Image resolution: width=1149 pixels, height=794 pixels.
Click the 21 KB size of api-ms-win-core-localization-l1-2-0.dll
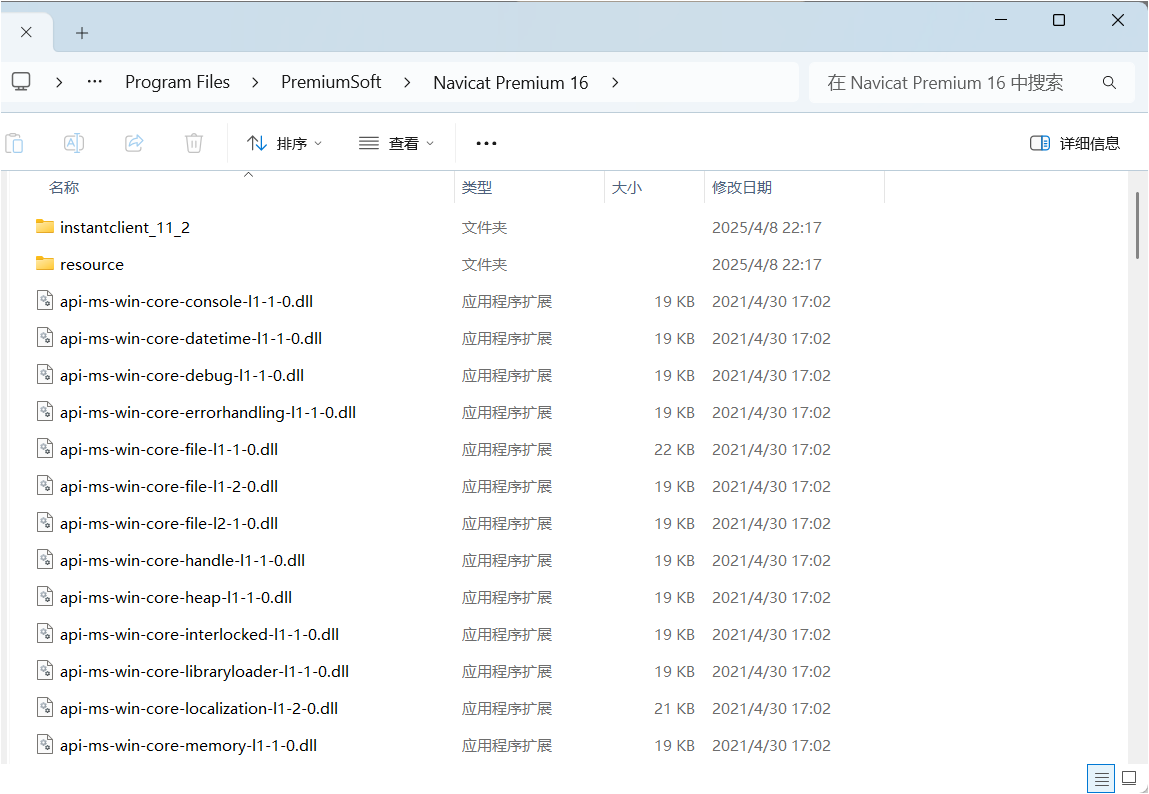[x=674, y=708]
